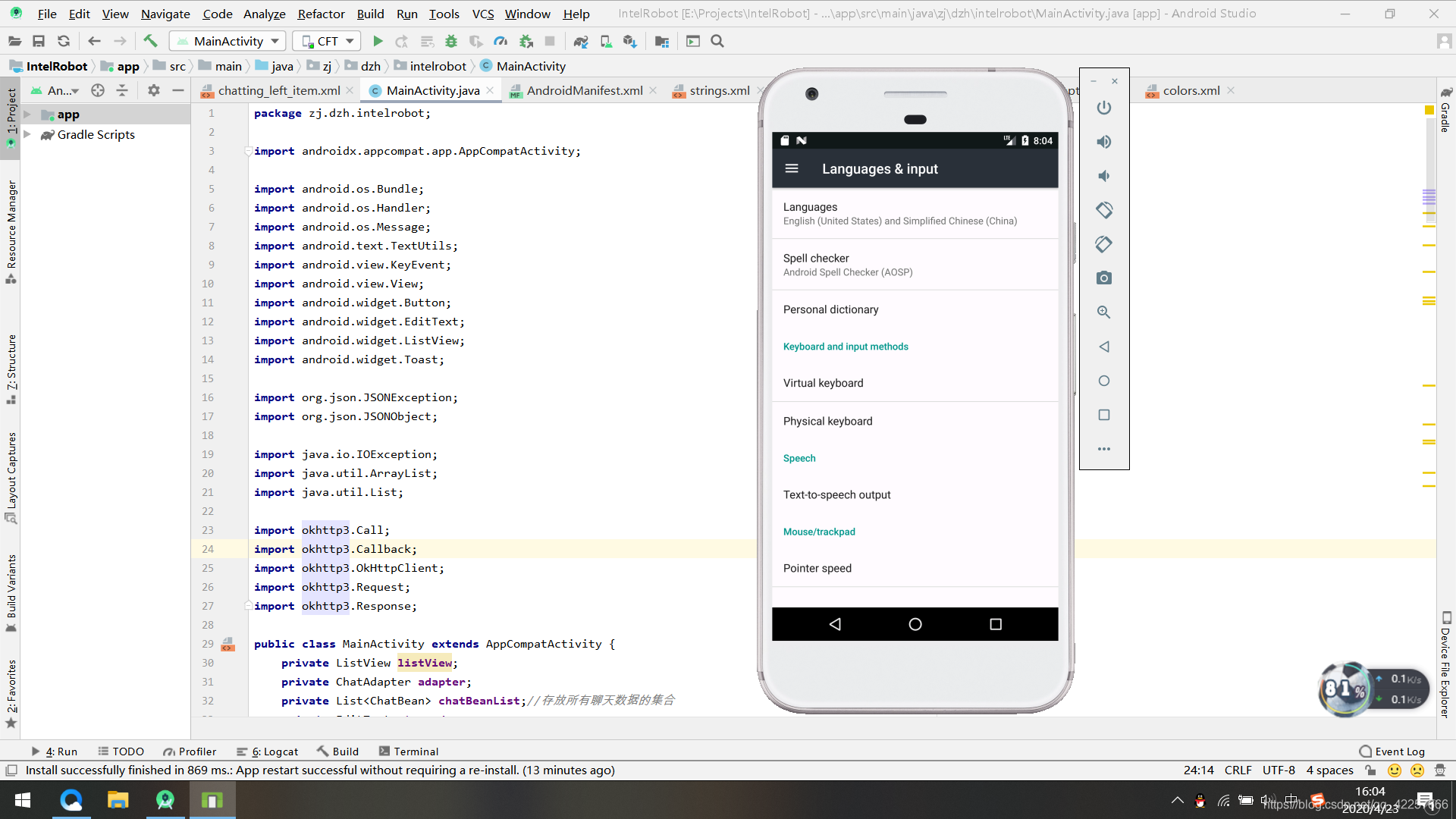Screen dimensions: 1456x819
Task: Open the VCS menu
Action: pyautogui.click(x=483, y=14)
